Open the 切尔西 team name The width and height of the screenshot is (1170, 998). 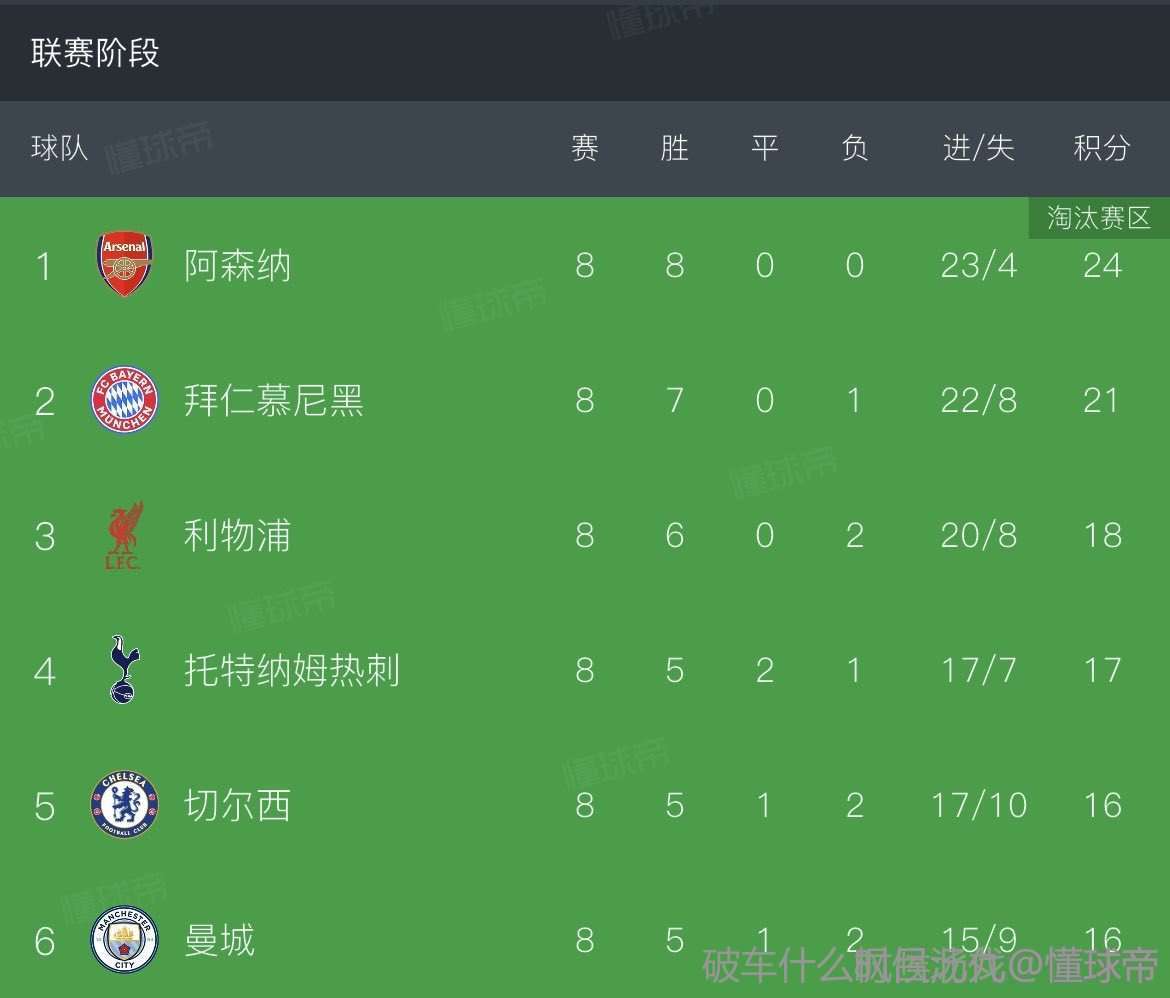click(238, 805)
